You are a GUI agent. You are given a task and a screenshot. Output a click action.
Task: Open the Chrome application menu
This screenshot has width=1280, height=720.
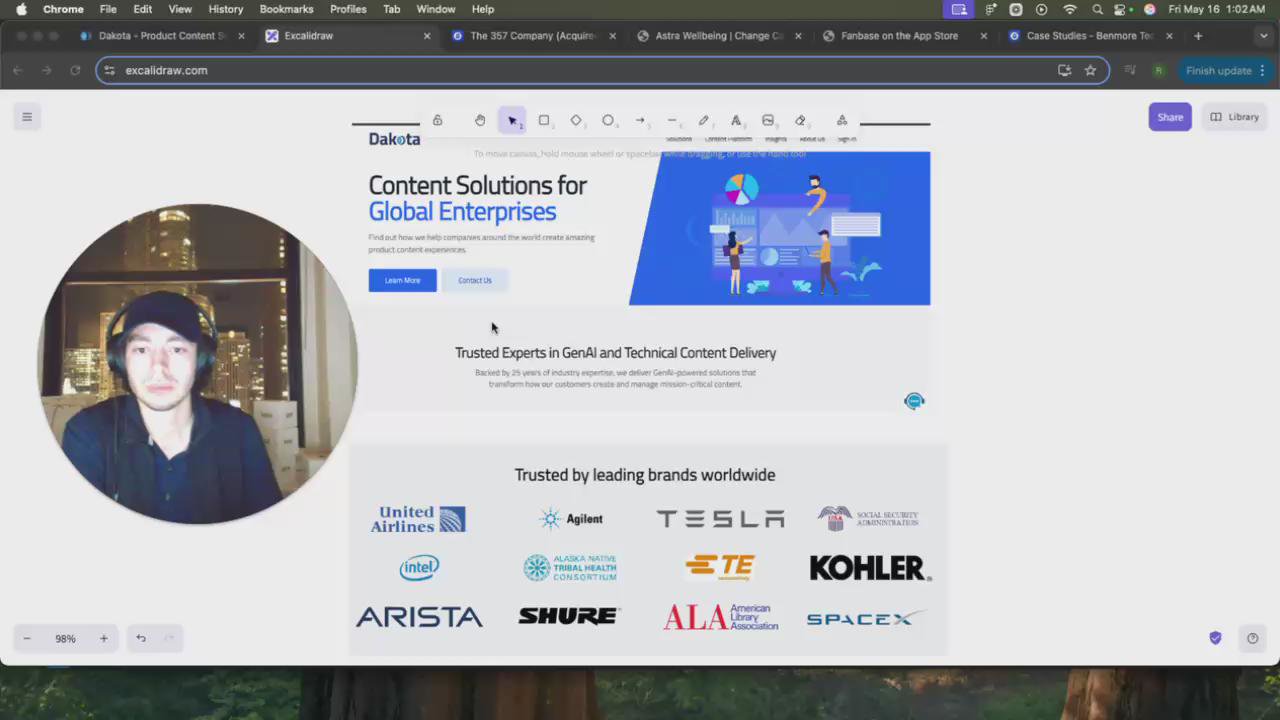(x=63, y=9)
